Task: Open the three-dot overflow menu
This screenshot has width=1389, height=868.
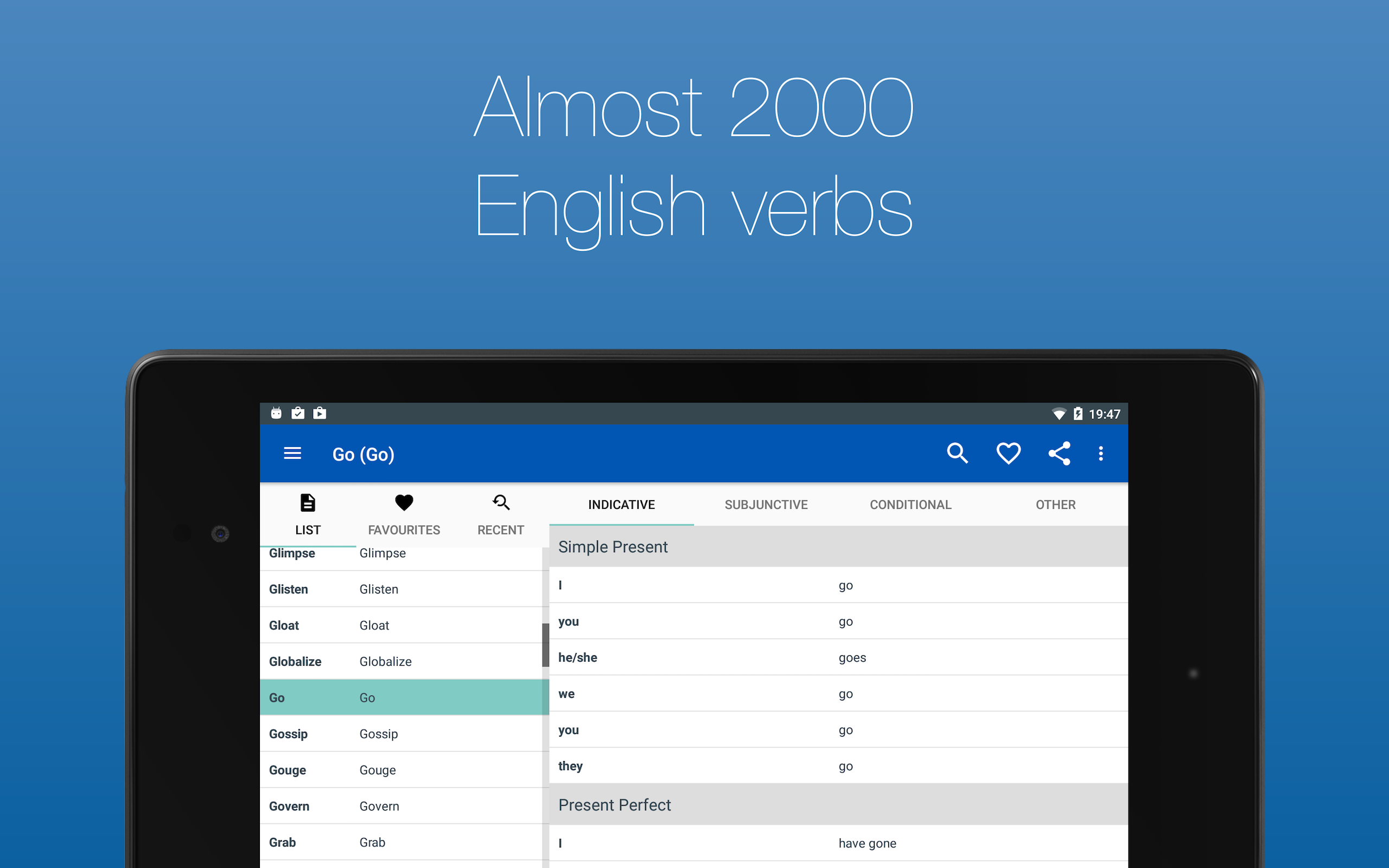Action: [1101, 454]
